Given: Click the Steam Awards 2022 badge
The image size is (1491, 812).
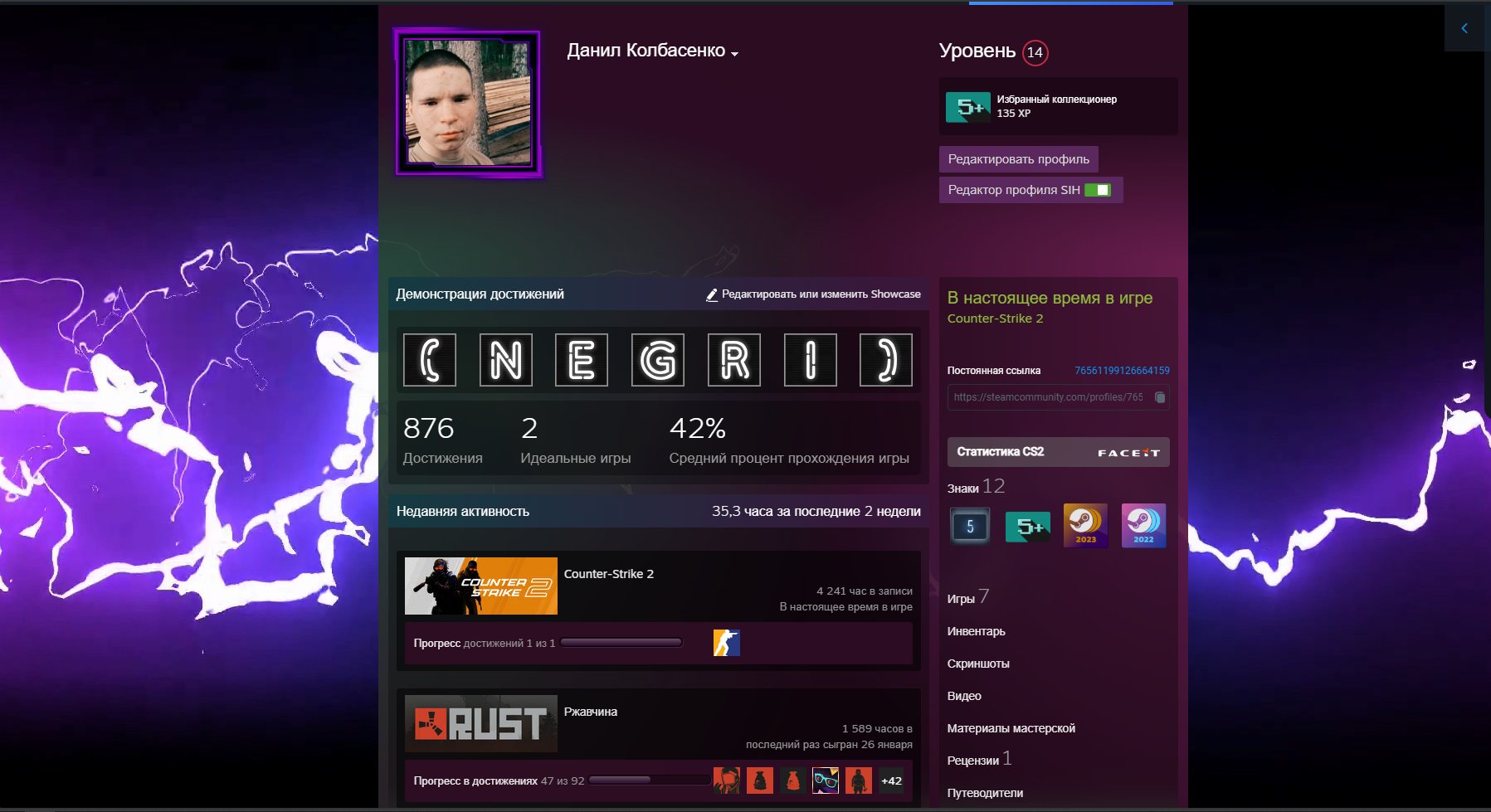Looking at the screenshot, I should [1143, 526].
